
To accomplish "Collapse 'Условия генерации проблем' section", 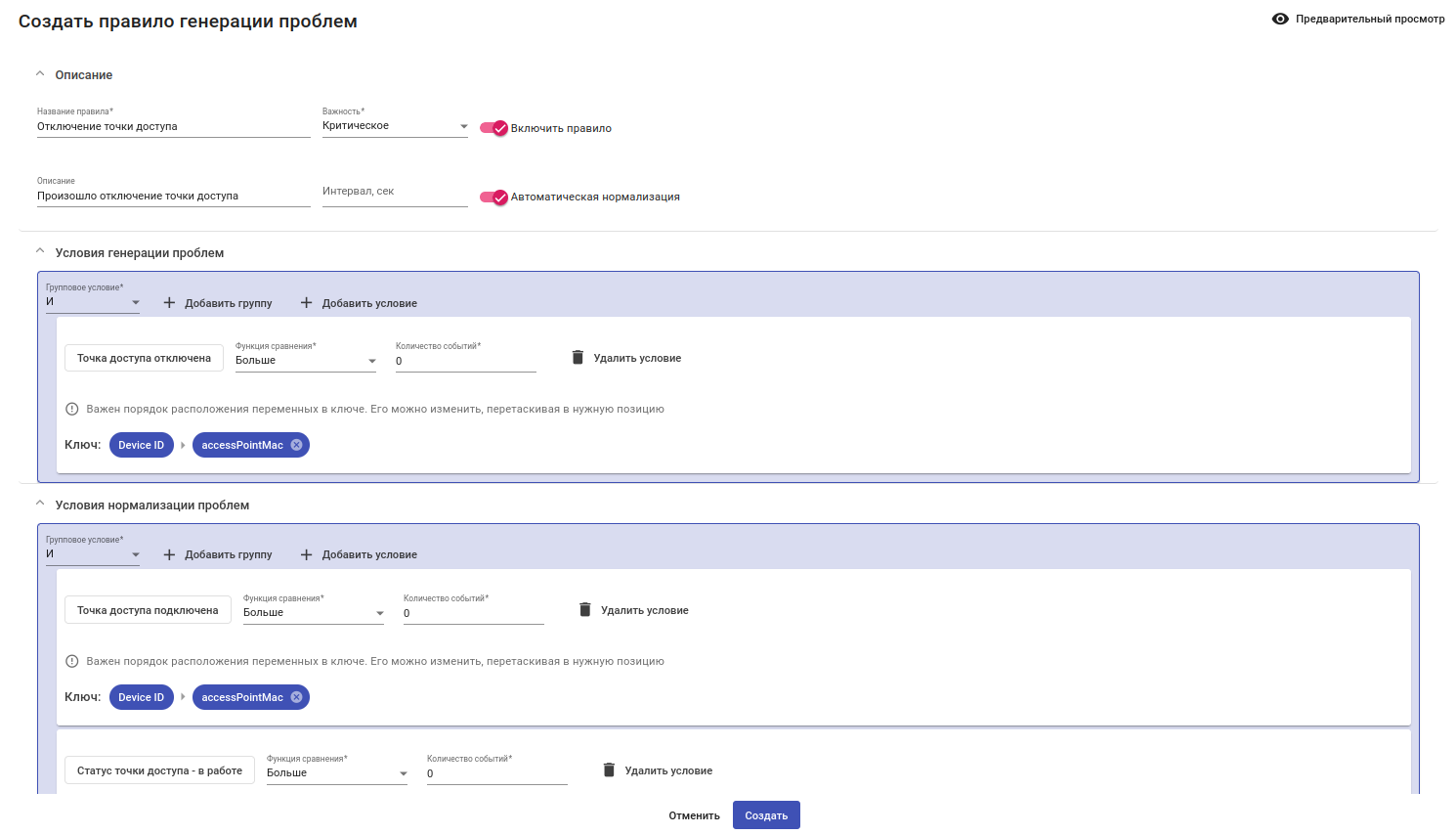I will 40,252.
